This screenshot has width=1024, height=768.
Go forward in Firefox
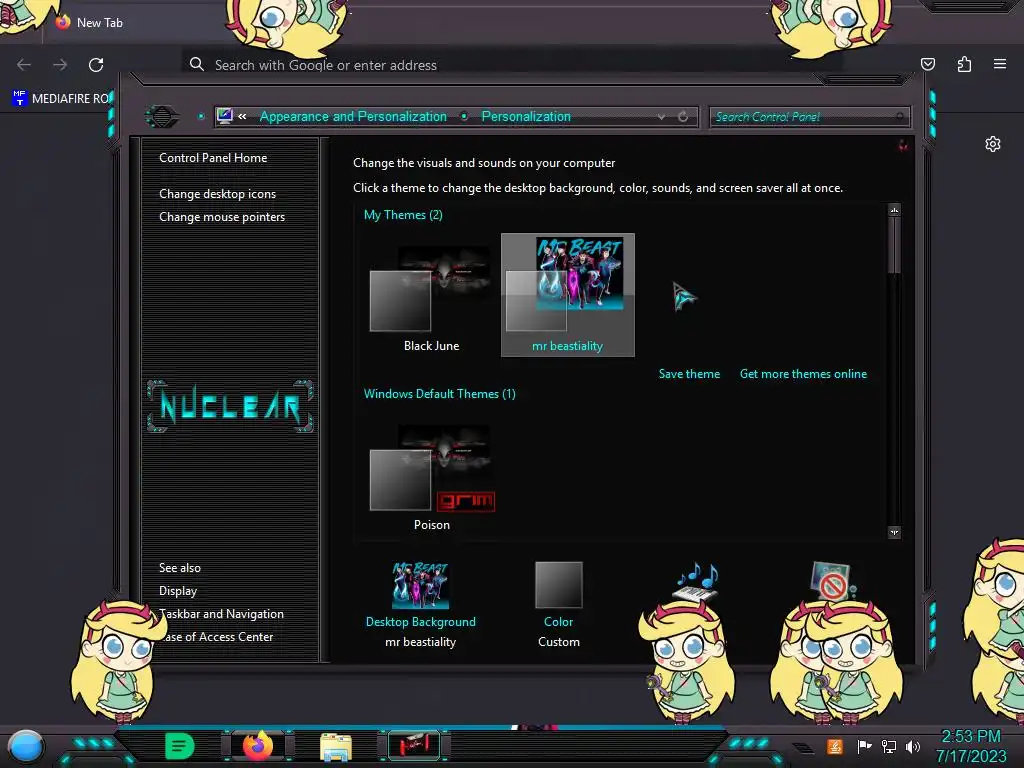click(60, 65)
